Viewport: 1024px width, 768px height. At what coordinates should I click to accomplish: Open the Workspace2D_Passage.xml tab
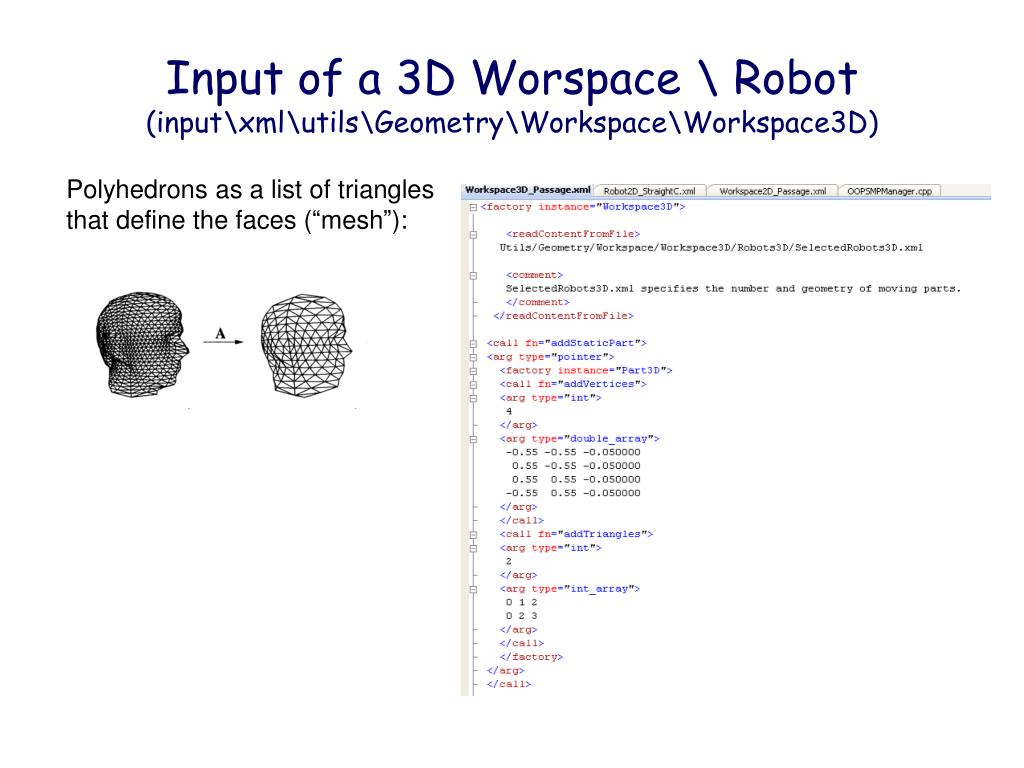(x=771, y=191)
